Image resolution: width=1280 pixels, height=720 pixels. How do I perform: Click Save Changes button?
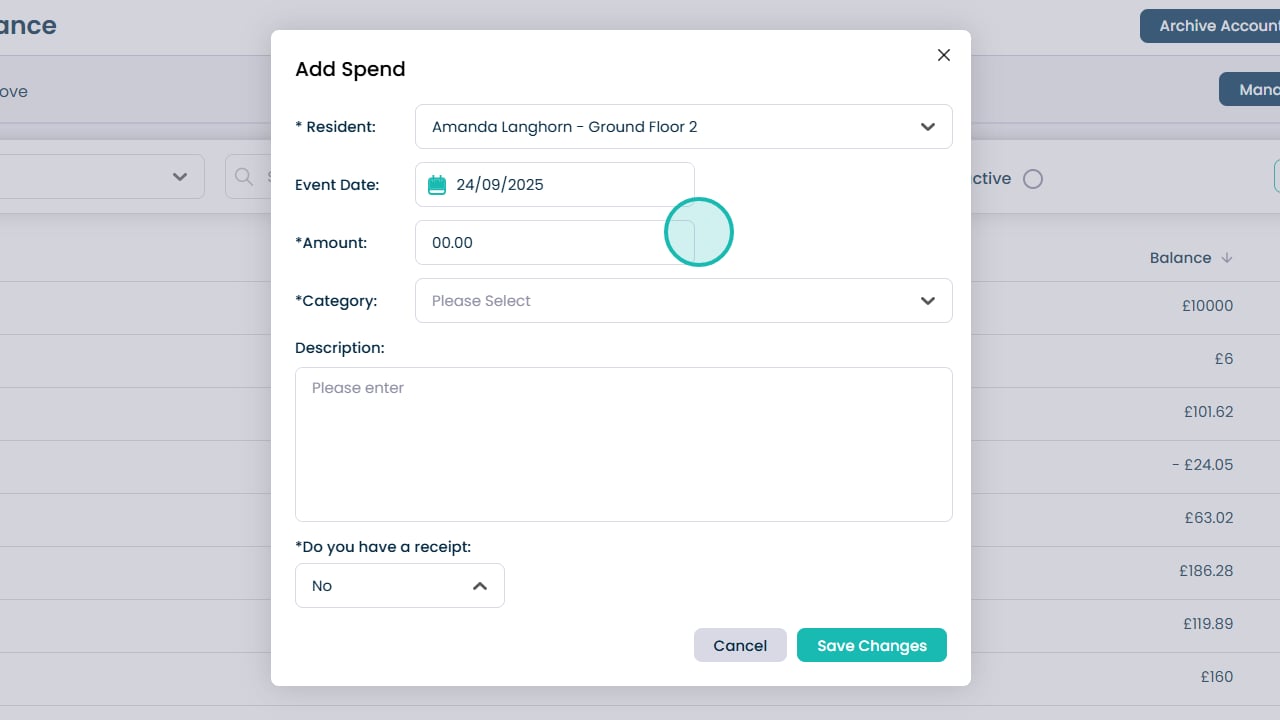click(871, 646)
